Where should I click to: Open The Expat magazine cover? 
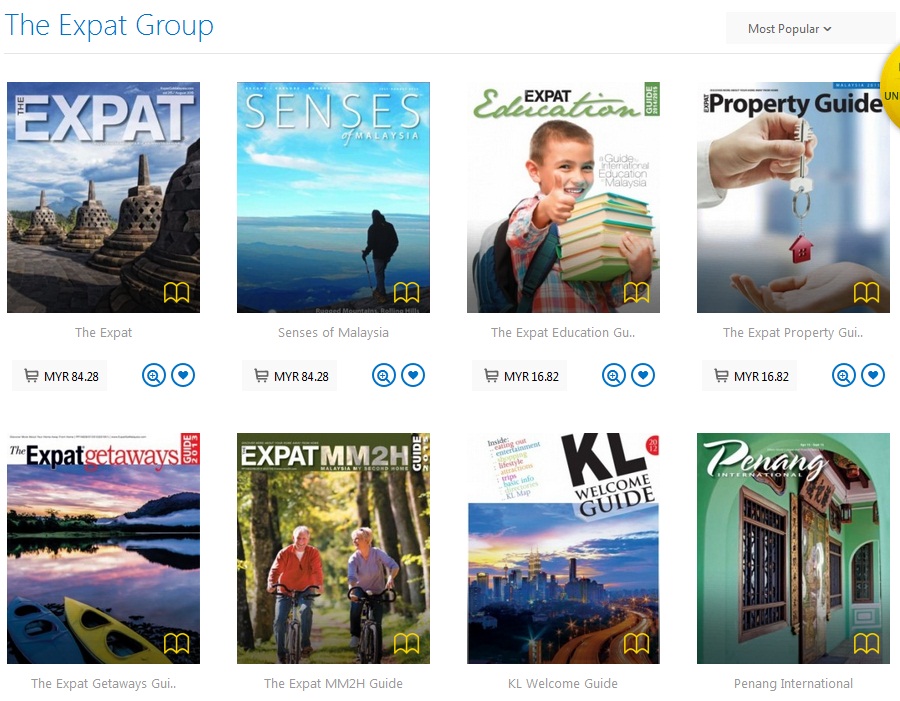(x=103, y=197)
